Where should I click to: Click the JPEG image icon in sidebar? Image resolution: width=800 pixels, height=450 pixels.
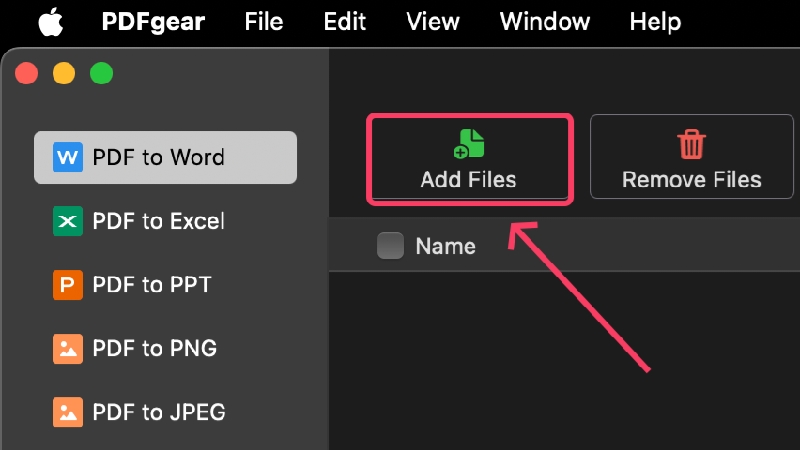click(x=68, y=412)
